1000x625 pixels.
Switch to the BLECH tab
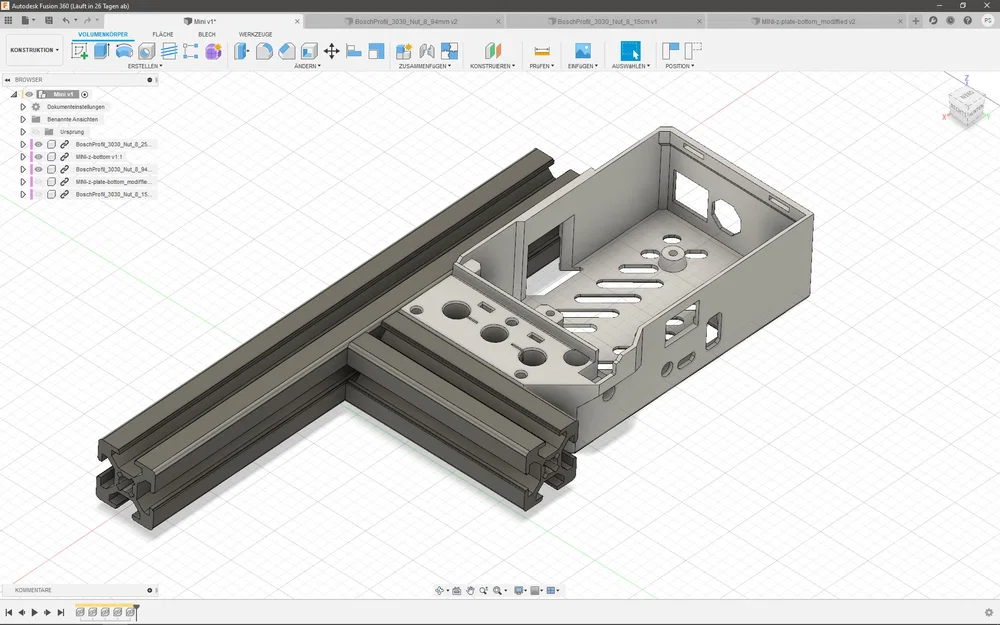[x=207, y=34]
